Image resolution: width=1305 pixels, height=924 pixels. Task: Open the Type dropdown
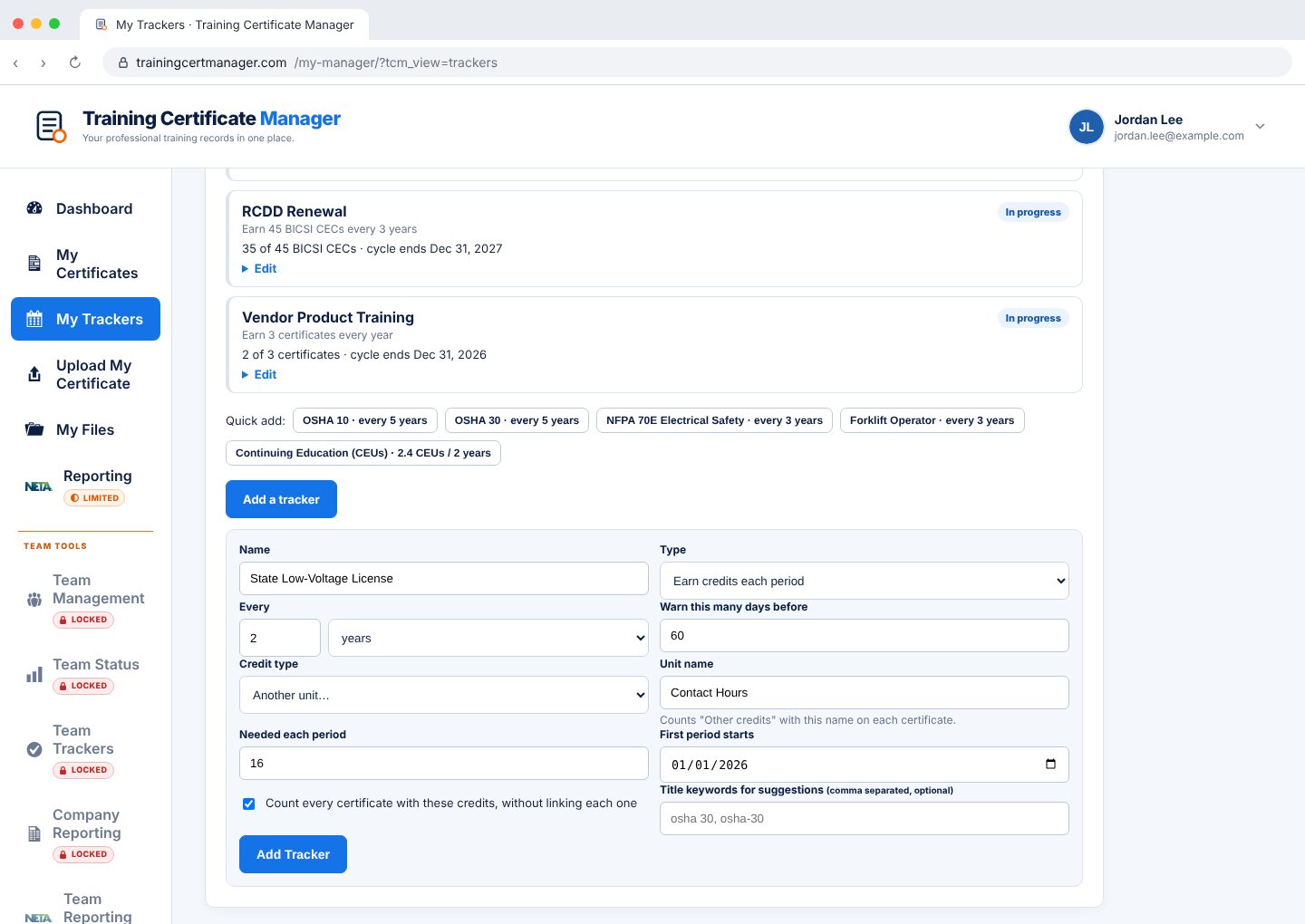coord(865,581)
